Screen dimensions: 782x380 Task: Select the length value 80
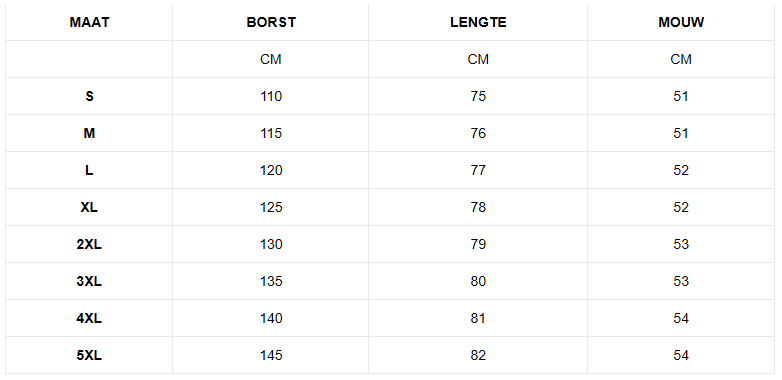pos(478,281)
